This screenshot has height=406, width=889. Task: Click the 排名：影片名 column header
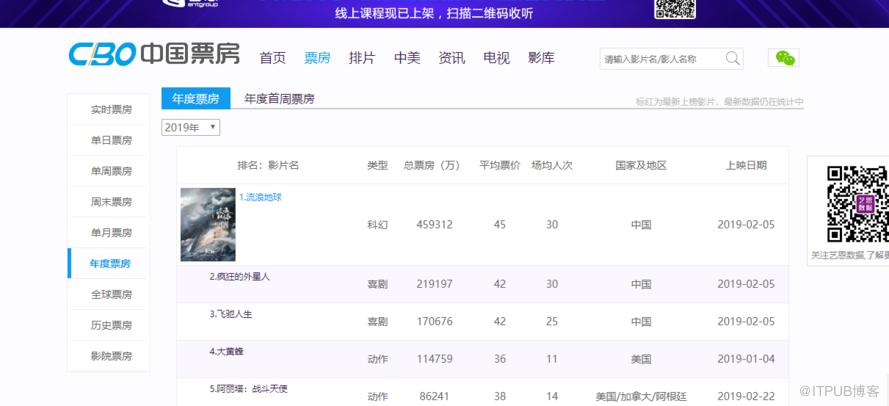pyautogui.click(x=268, y=166)
